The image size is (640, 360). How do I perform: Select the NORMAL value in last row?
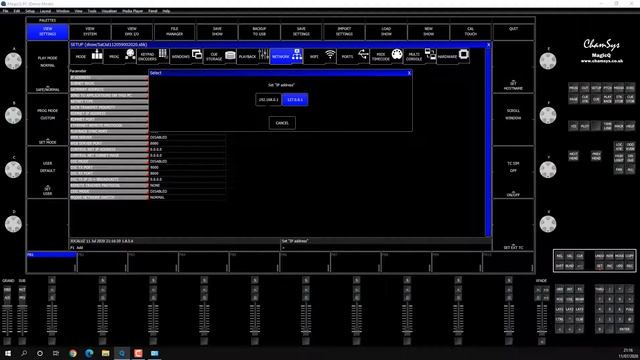[187, 197]
